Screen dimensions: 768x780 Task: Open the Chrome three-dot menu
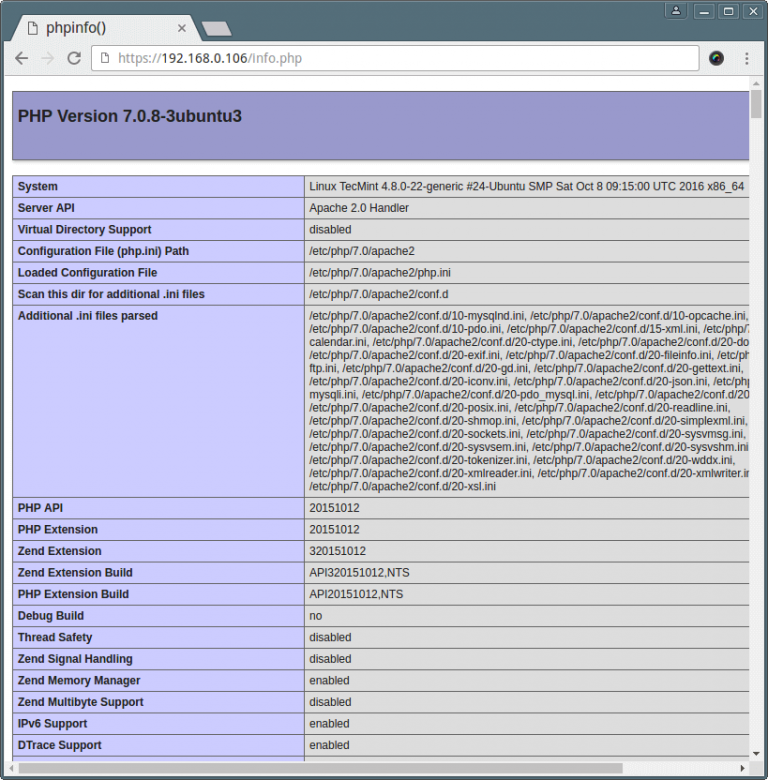(746, 59)
